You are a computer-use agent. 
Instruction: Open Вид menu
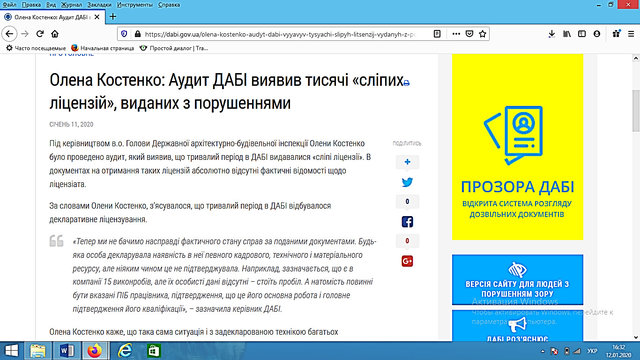[51, 5]
